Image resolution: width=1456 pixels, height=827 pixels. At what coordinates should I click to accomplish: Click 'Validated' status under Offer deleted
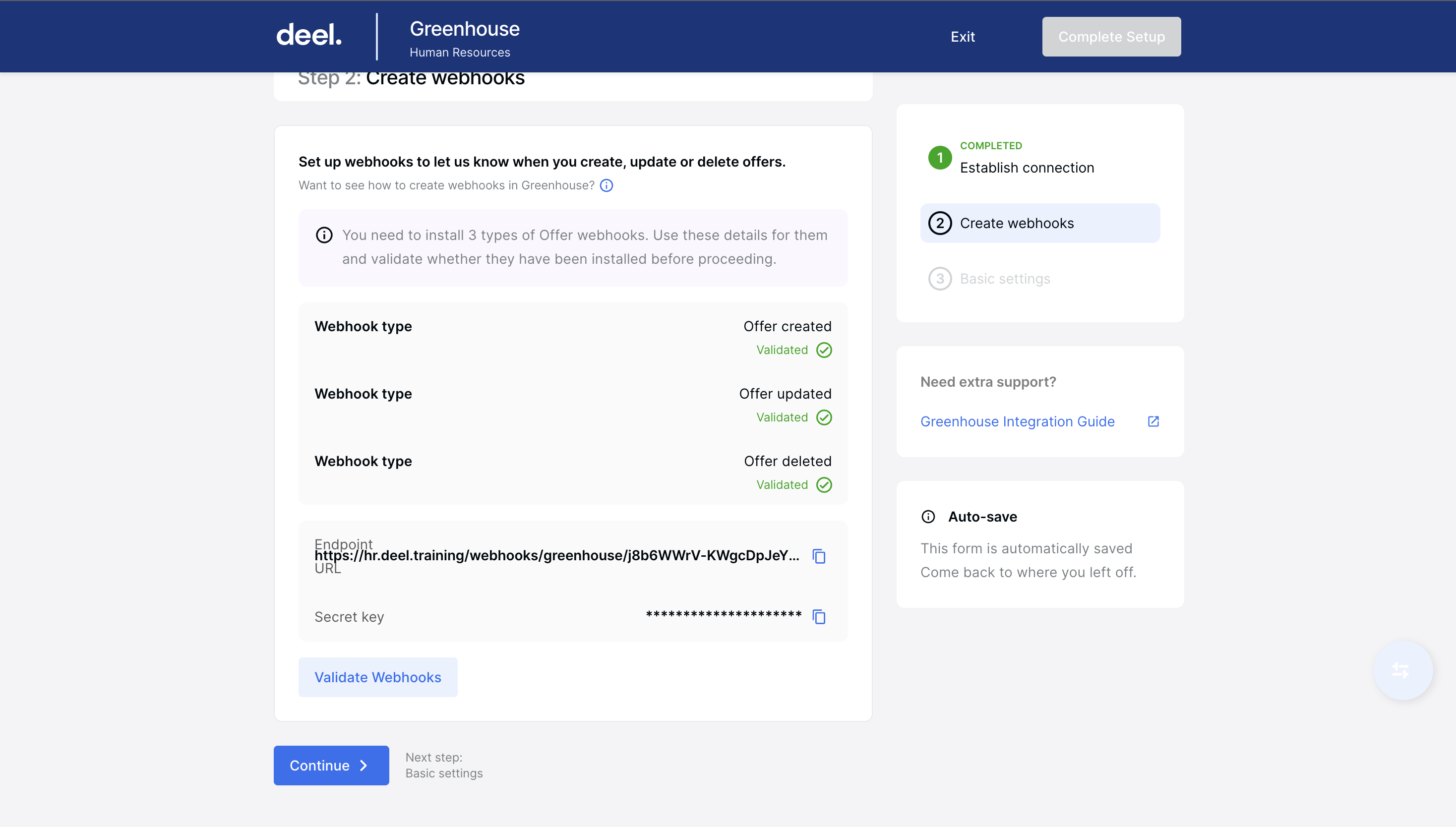coord(782,484)
